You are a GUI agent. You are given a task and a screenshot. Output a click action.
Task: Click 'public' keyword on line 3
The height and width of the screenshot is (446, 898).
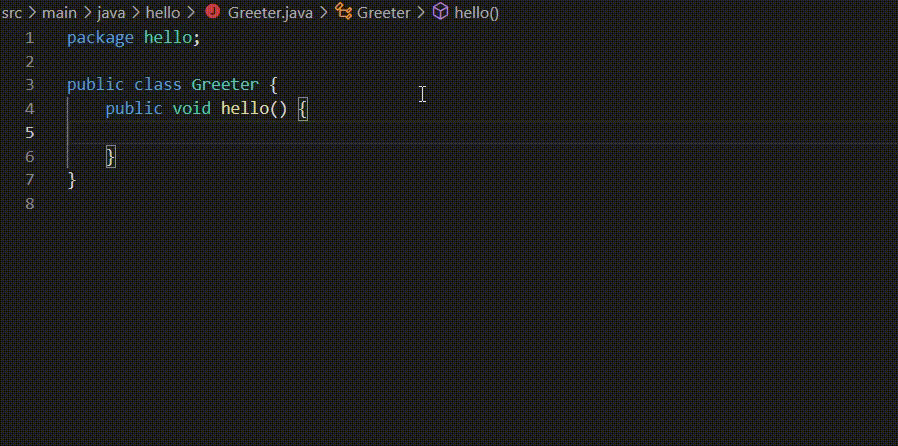[x=95, y=85]
